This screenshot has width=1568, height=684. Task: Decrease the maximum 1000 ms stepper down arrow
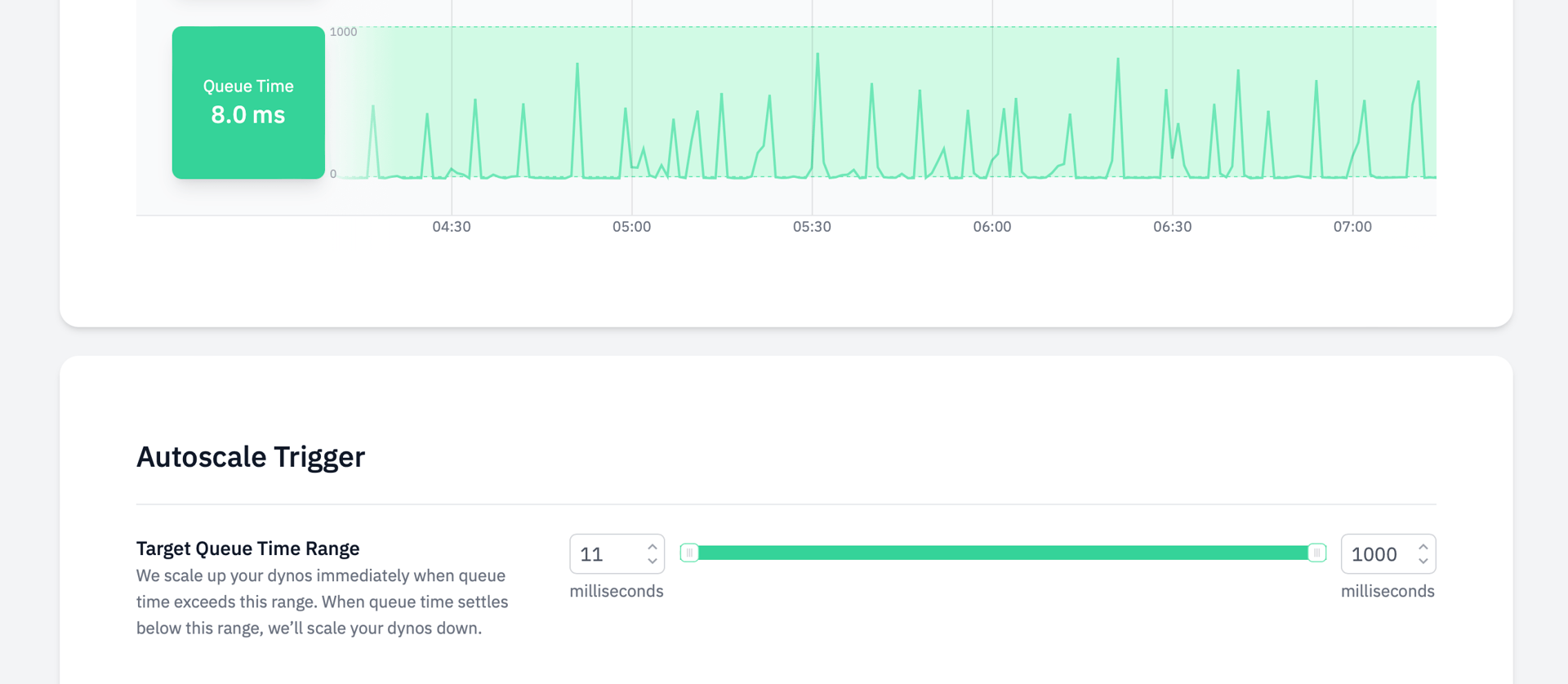(1423, 561)
